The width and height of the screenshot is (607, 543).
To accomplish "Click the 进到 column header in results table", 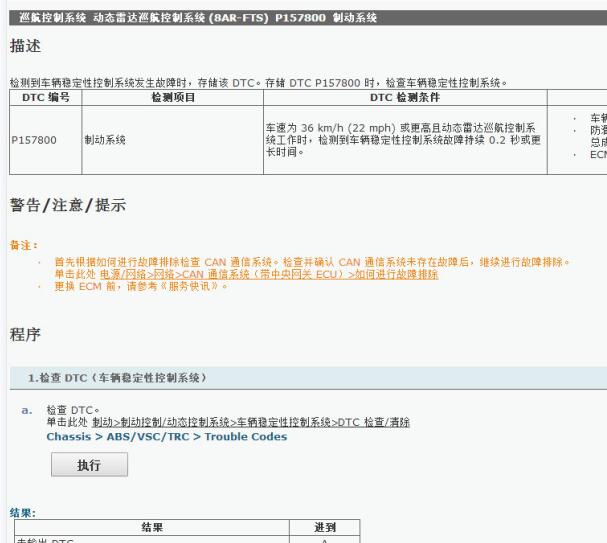I will click(325, 527).
